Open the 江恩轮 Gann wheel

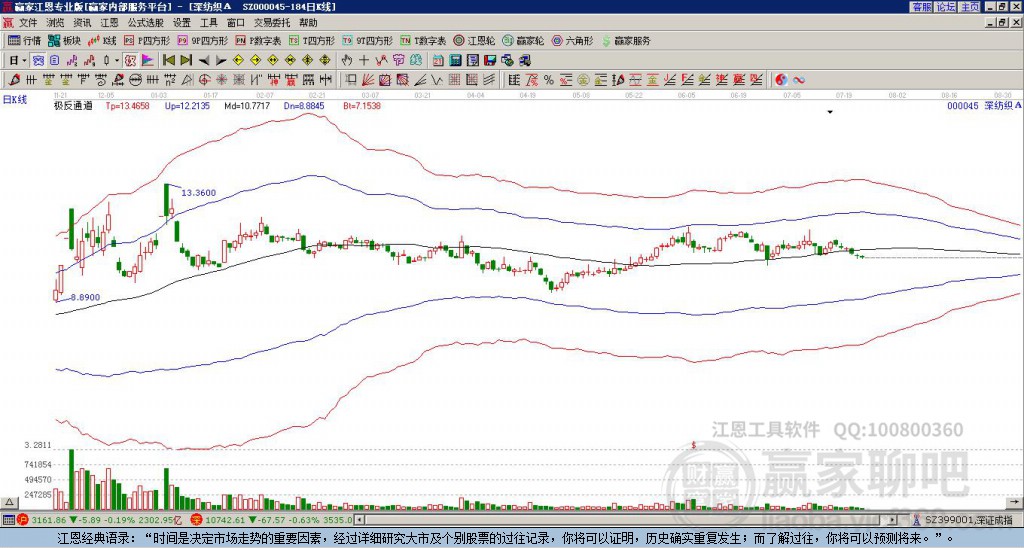474,40
